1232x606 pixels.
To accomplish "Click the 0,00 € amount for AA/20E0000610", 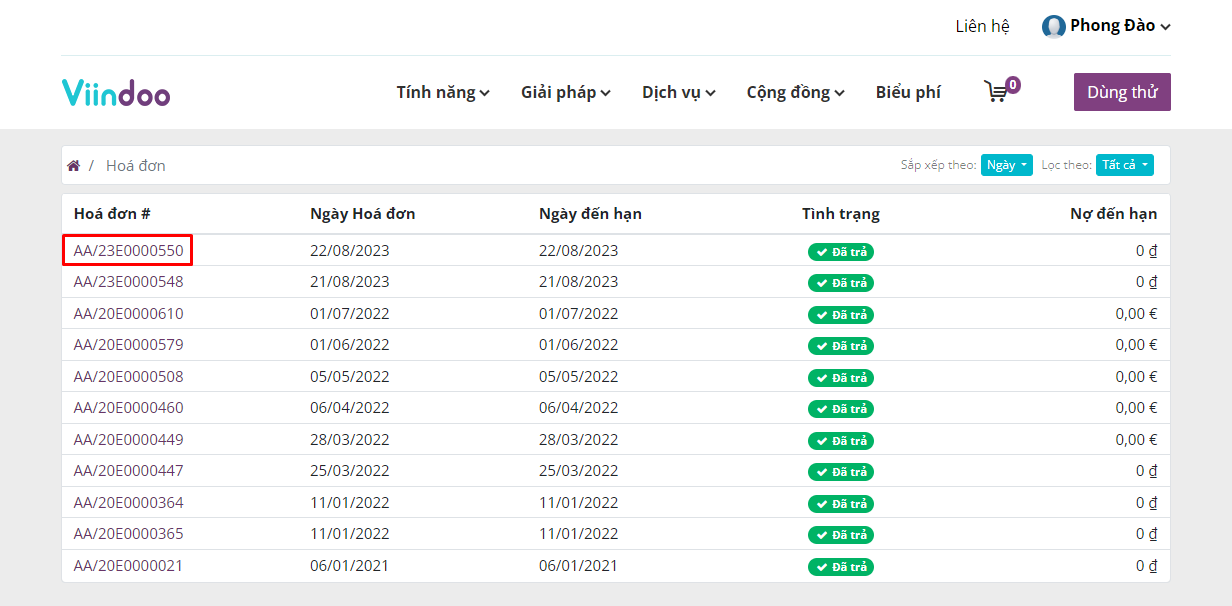I will click(1136, 313).
